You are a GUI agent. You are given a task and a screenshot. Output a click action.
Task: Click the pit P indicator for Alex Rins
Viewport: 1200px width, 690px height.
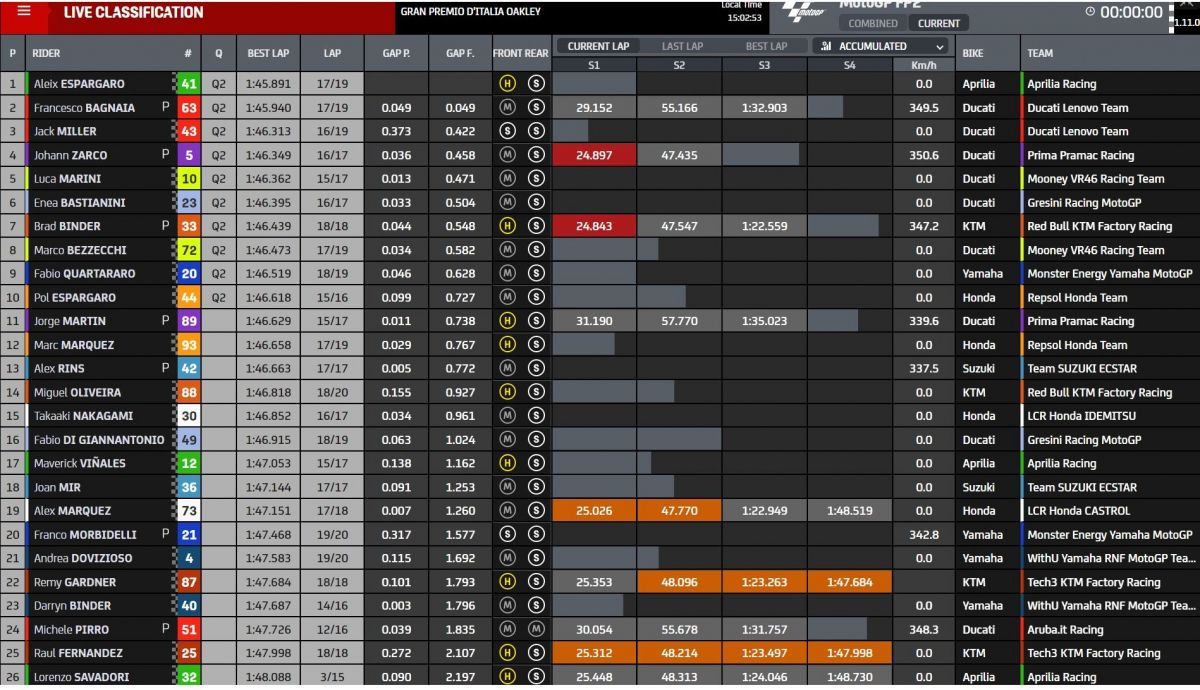click(x=165, y=368)
